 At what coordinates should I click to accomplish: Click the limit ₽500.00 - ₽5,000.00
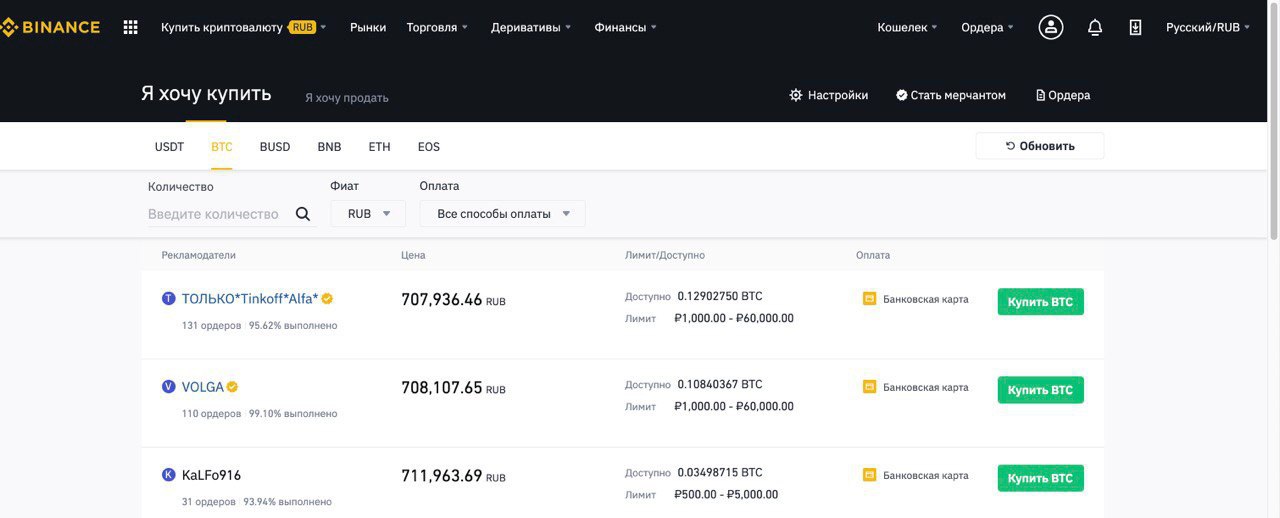pos(726,494)
